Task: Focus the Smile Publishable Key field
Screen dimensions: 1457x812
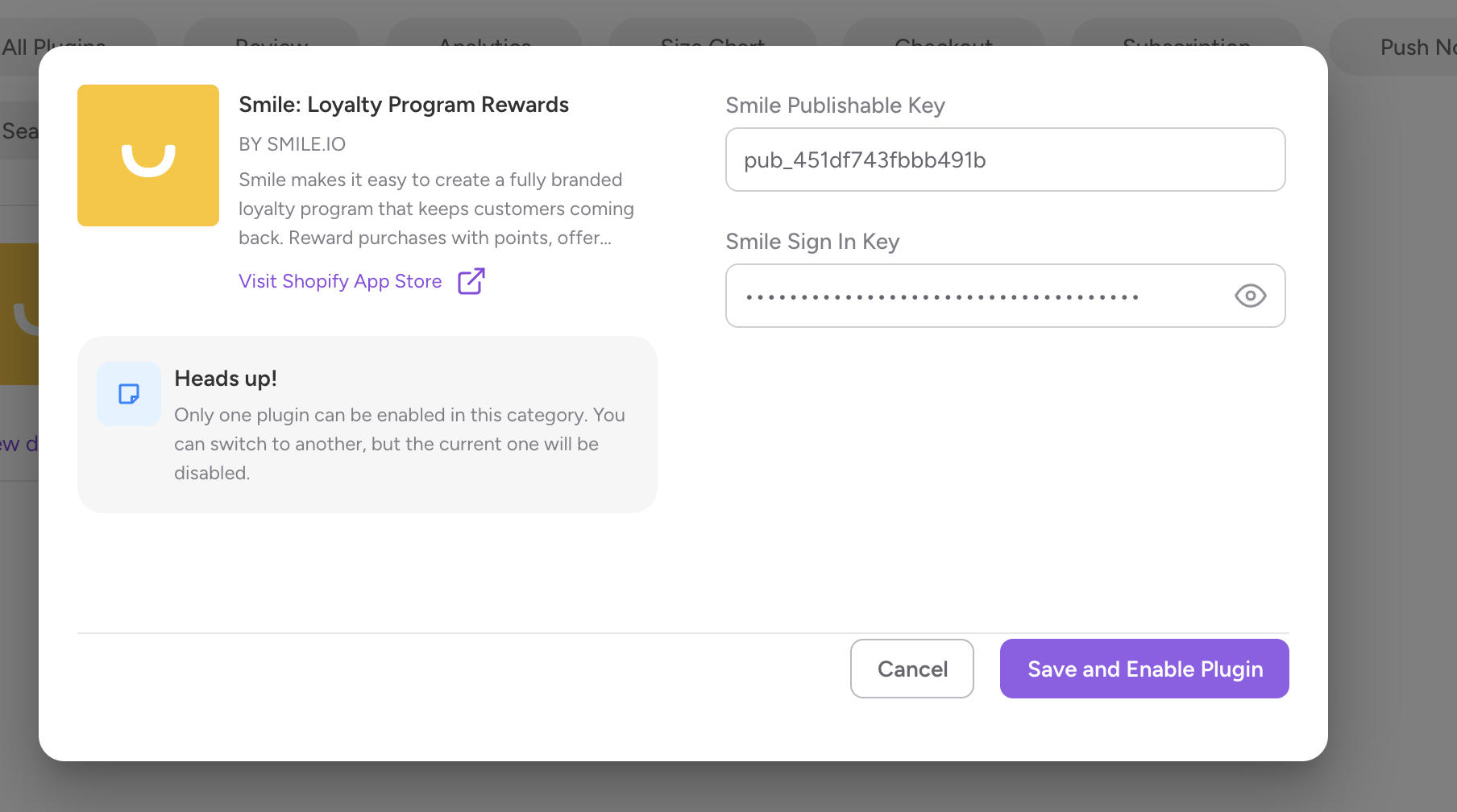Action: tap(1005, 159)
